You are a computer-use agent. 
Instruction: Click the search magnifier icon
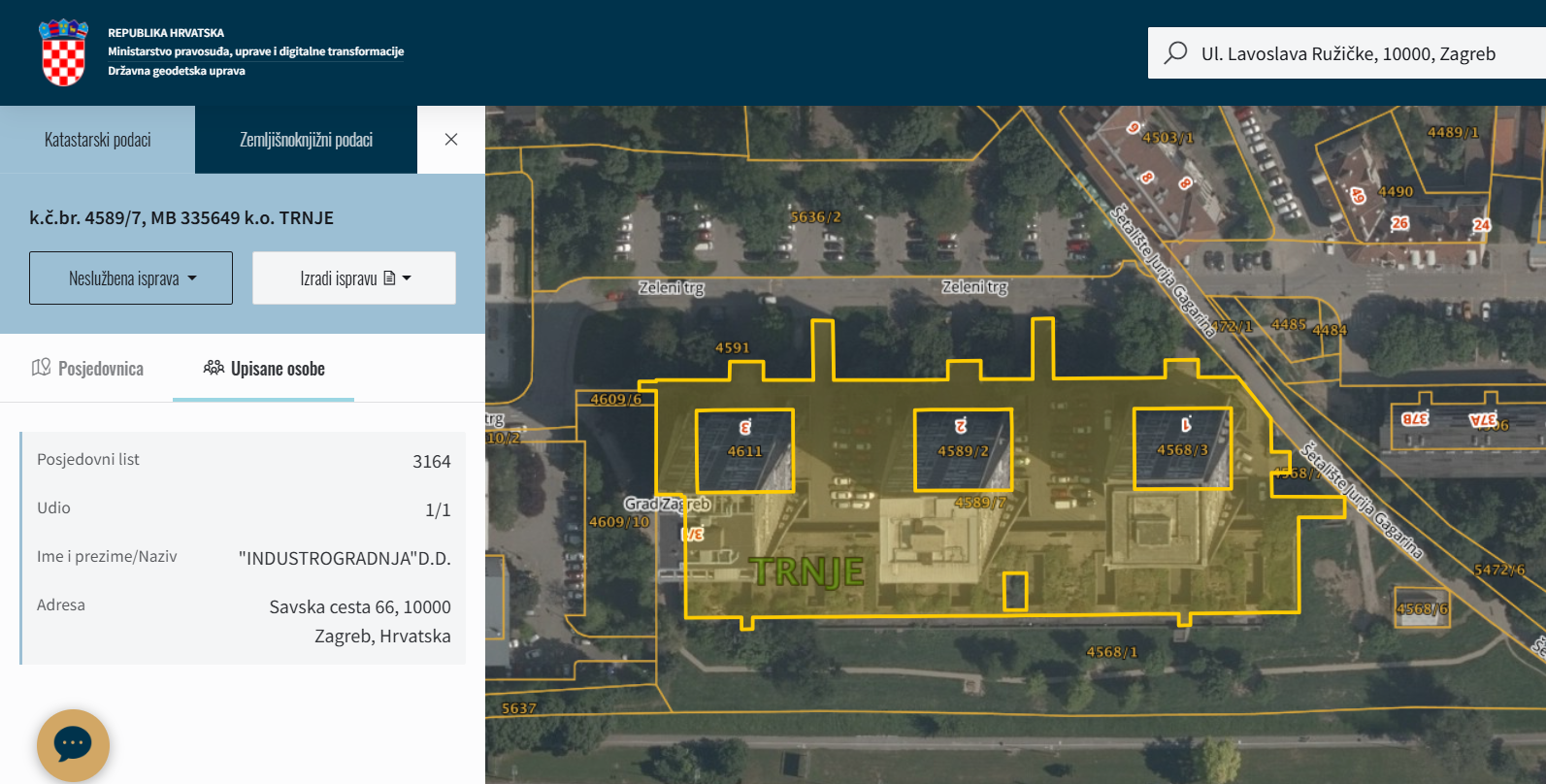[x=1175, y=52]
